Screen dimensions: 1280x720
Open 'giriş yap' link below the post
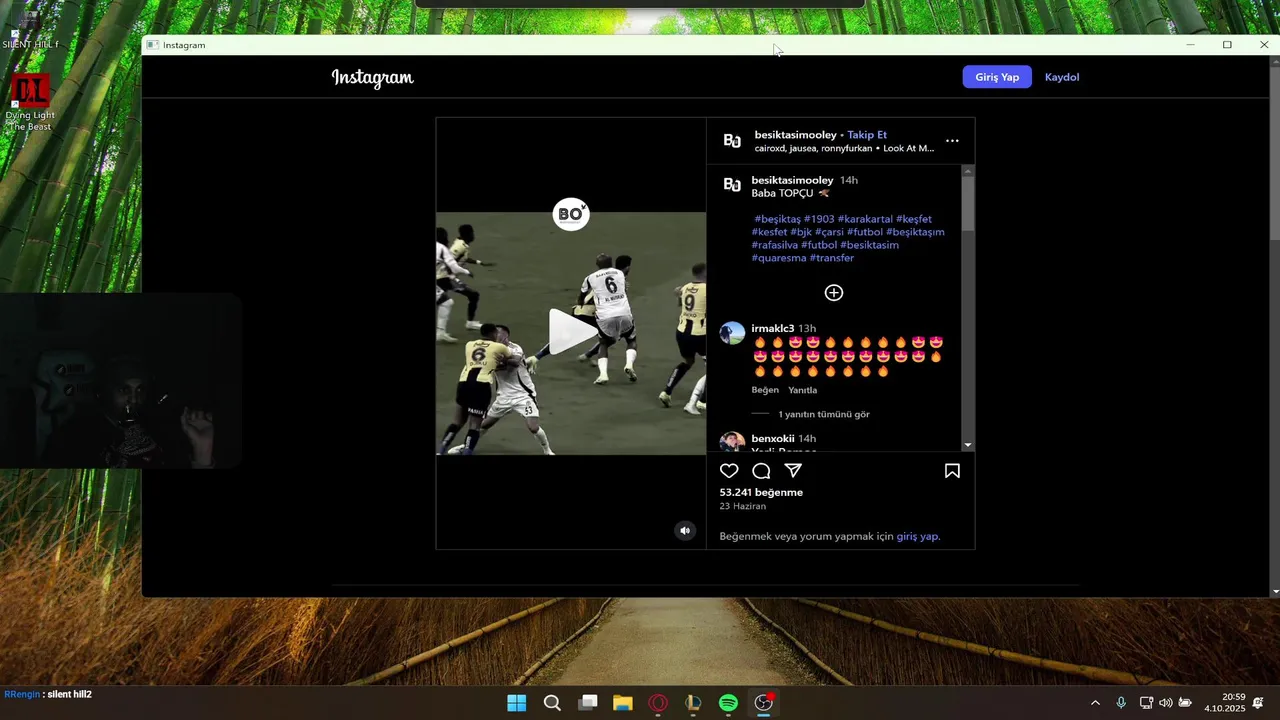(x=918, y=536)
